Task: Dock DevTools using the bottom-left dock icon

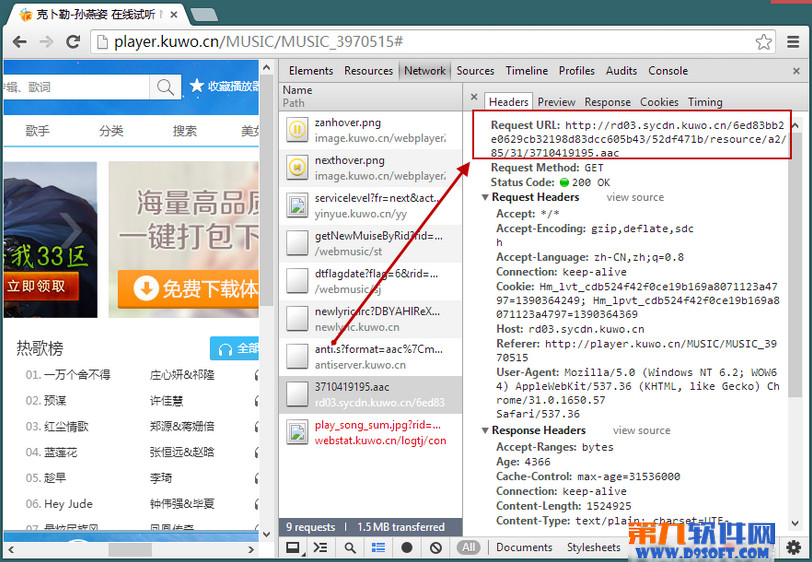Action: click(292, 547)
